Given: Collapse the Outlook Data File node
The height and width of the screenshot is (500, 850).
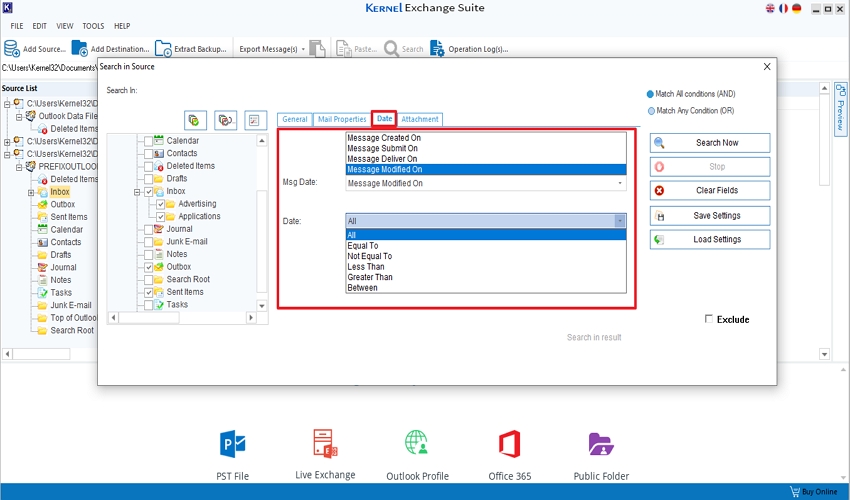Looking at the screenshot, I should [x=19, y=117].
